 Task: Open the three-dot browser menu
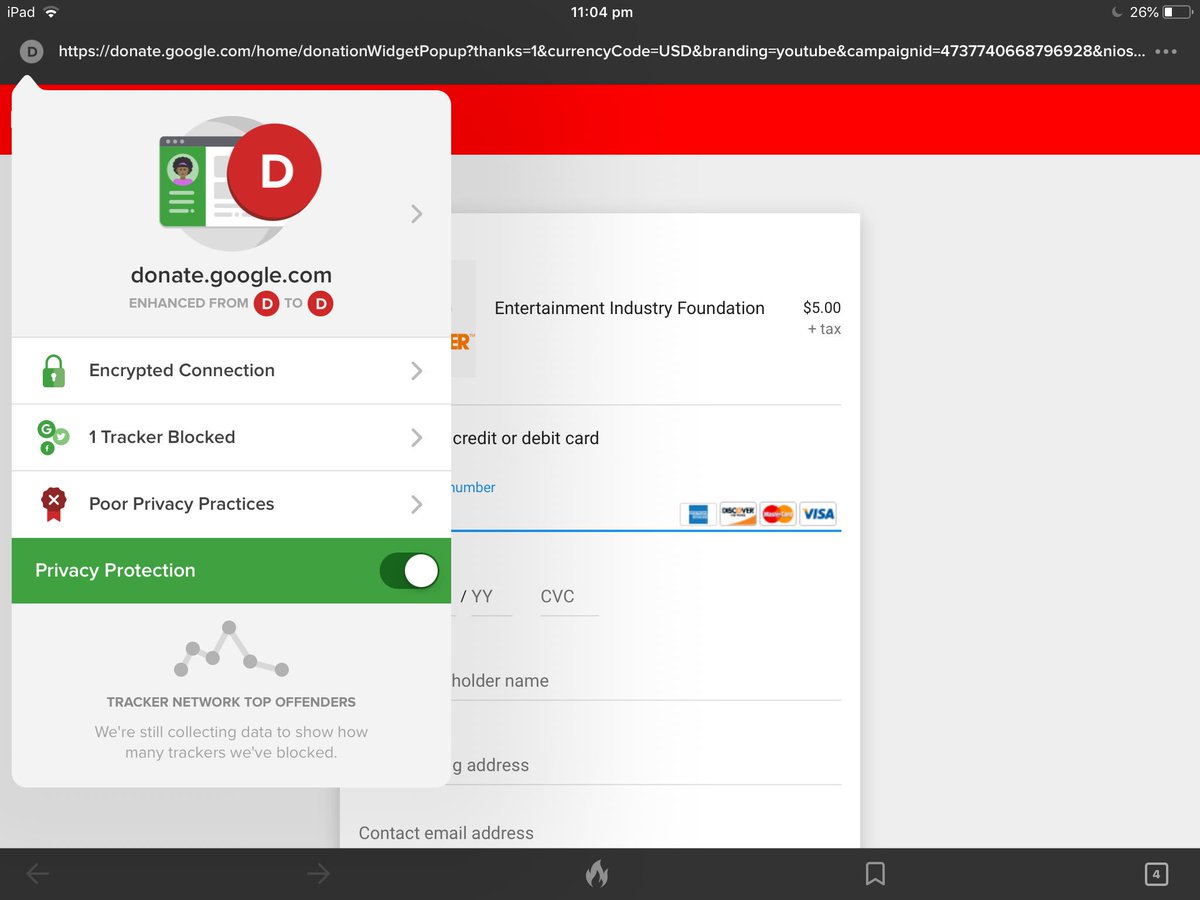pyautogui.click(x=1165, y=51)
